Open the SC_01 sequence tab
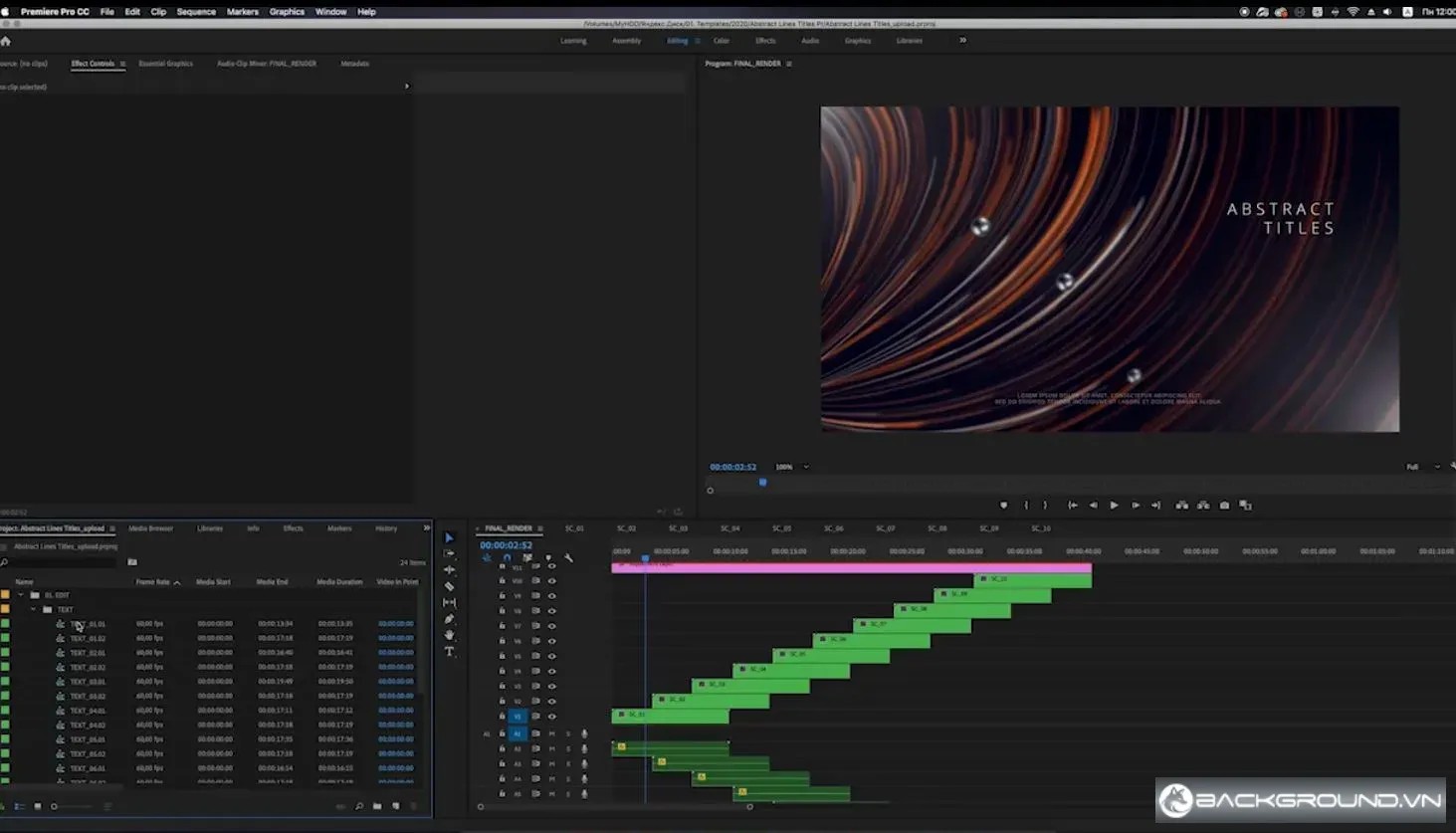 pyautogui.click(x=574, y=528)
